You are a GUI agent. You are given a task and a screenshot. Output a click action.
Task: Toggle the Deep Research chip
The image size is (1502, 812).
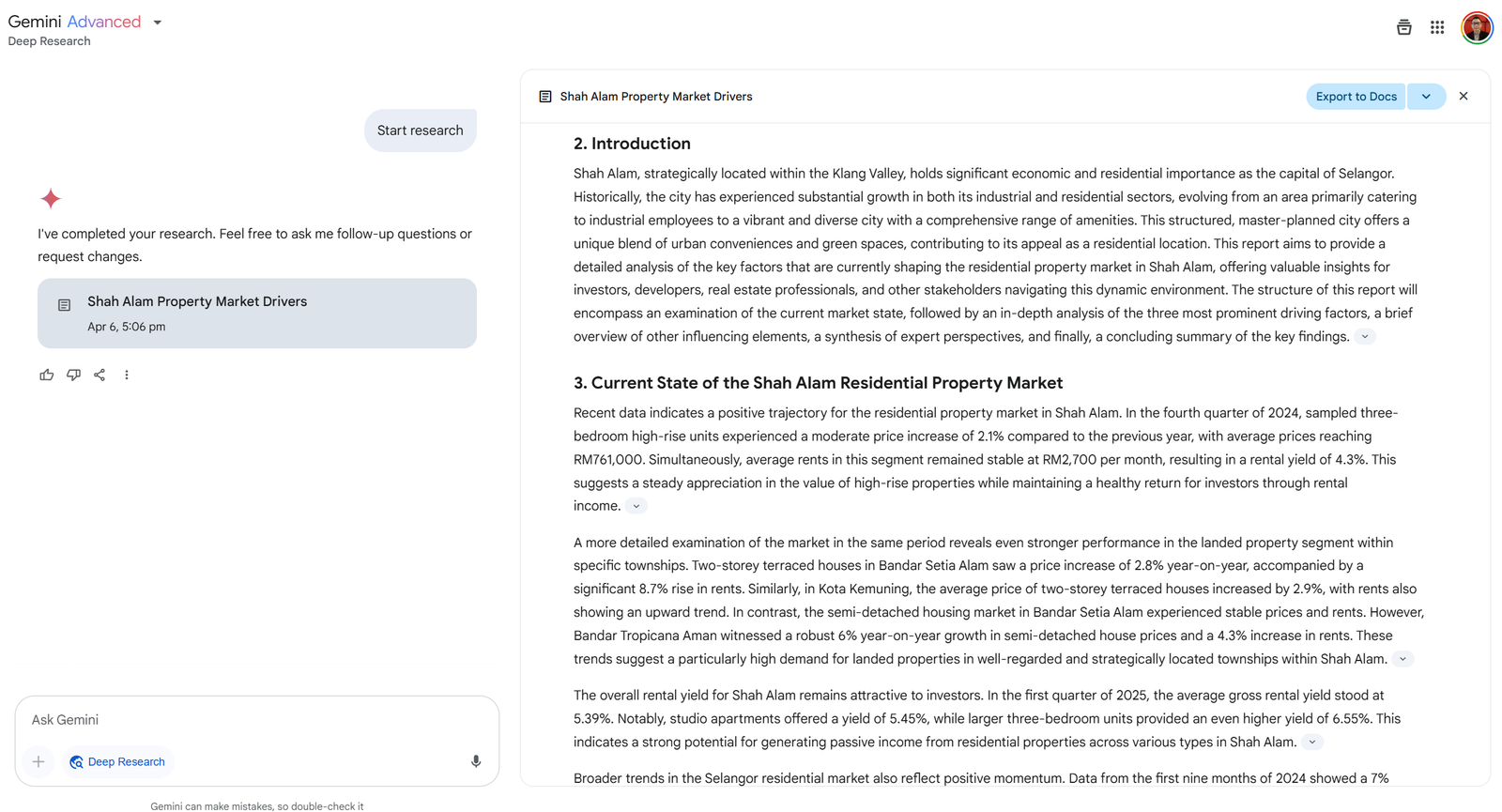pos(117,761)
